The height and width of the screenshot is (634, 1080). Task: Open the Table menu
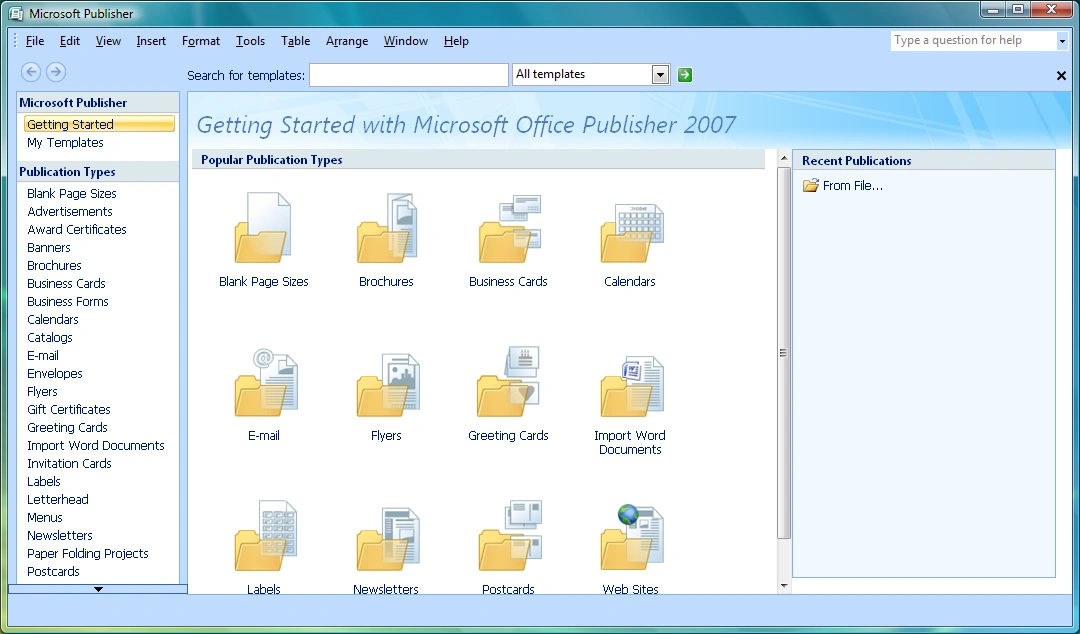pos(295,41)
